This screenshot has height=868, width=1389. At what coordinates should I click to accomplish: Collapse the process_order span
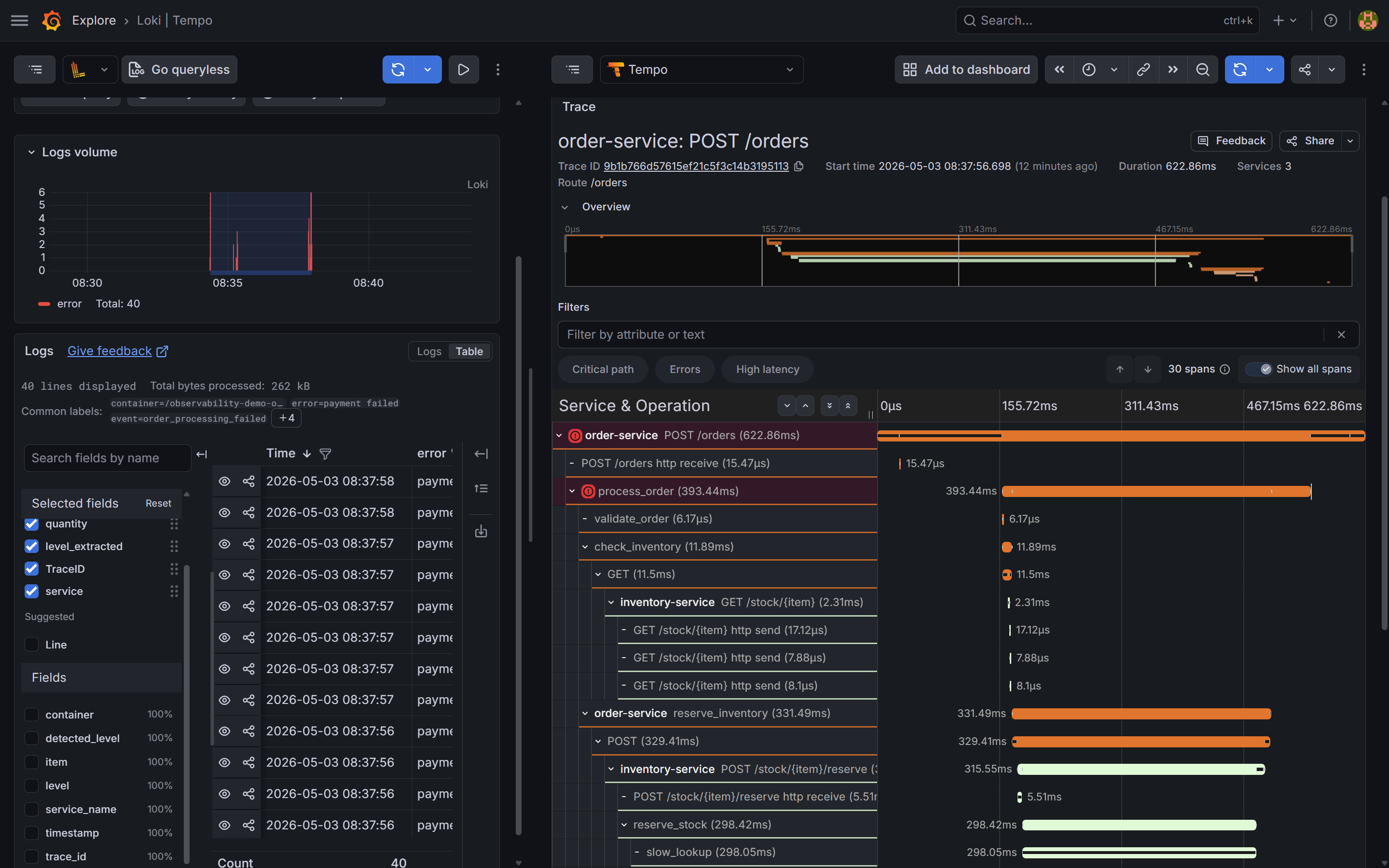572,491
